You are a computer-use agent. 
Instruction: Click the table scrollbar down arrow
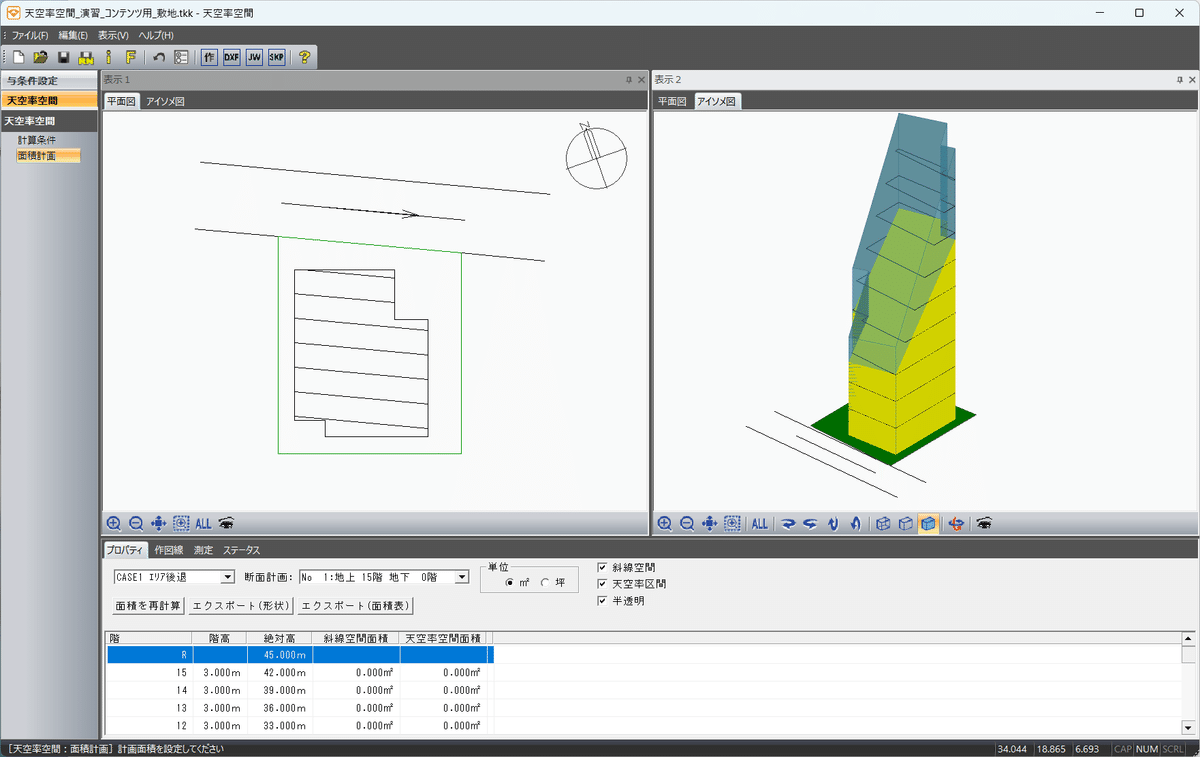coord(1188,728)
